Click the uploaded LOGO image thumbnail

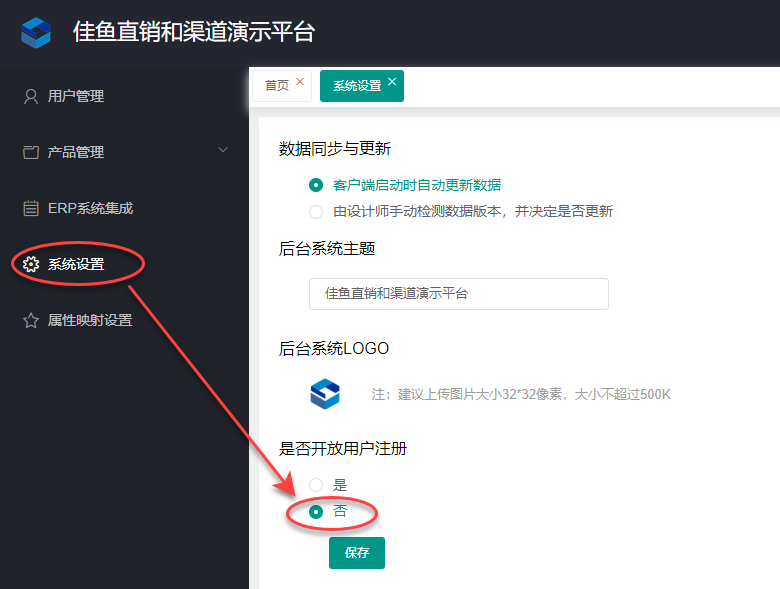(x=325, y=394)
